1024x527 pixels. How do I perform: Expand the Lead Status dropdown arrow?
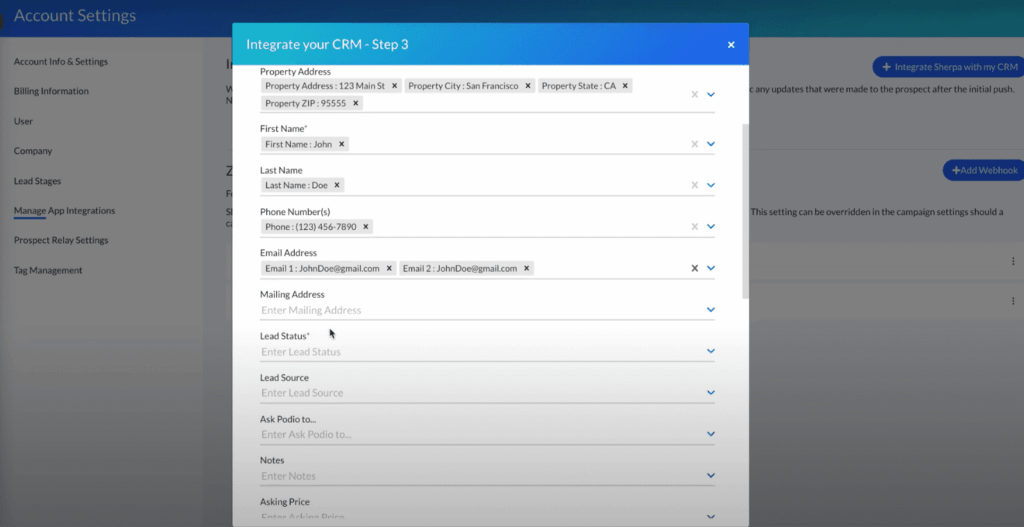pos(711,351)
